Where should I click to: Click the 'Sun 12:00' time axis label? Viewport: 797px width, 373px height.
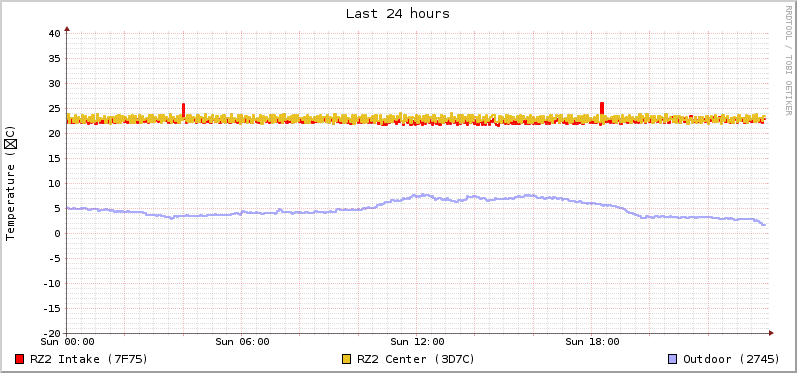pos(417,341)
